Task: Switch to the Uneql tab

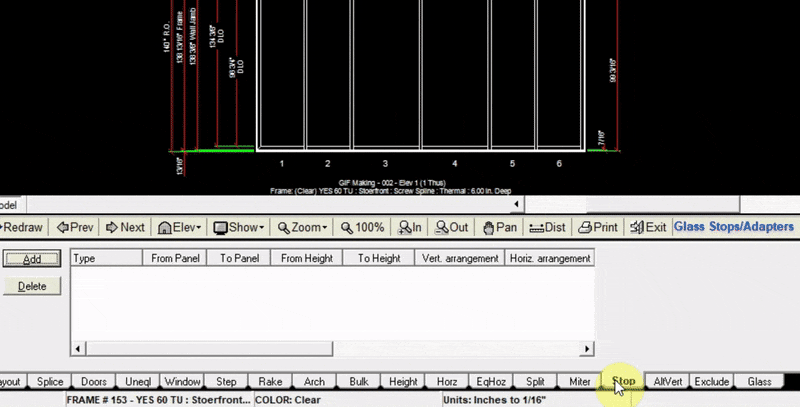Action: tap(138, 381)
